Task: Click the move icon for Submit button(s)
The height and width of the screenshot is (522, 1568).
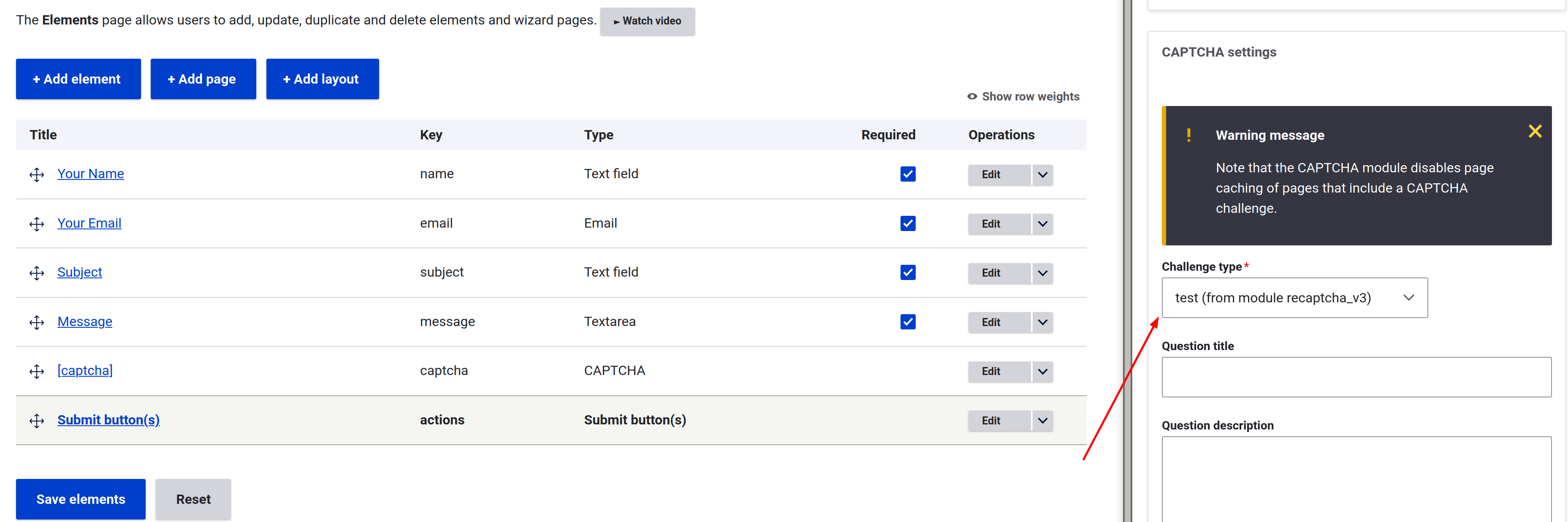Action: pyautogui.click(x=37, y=421)
